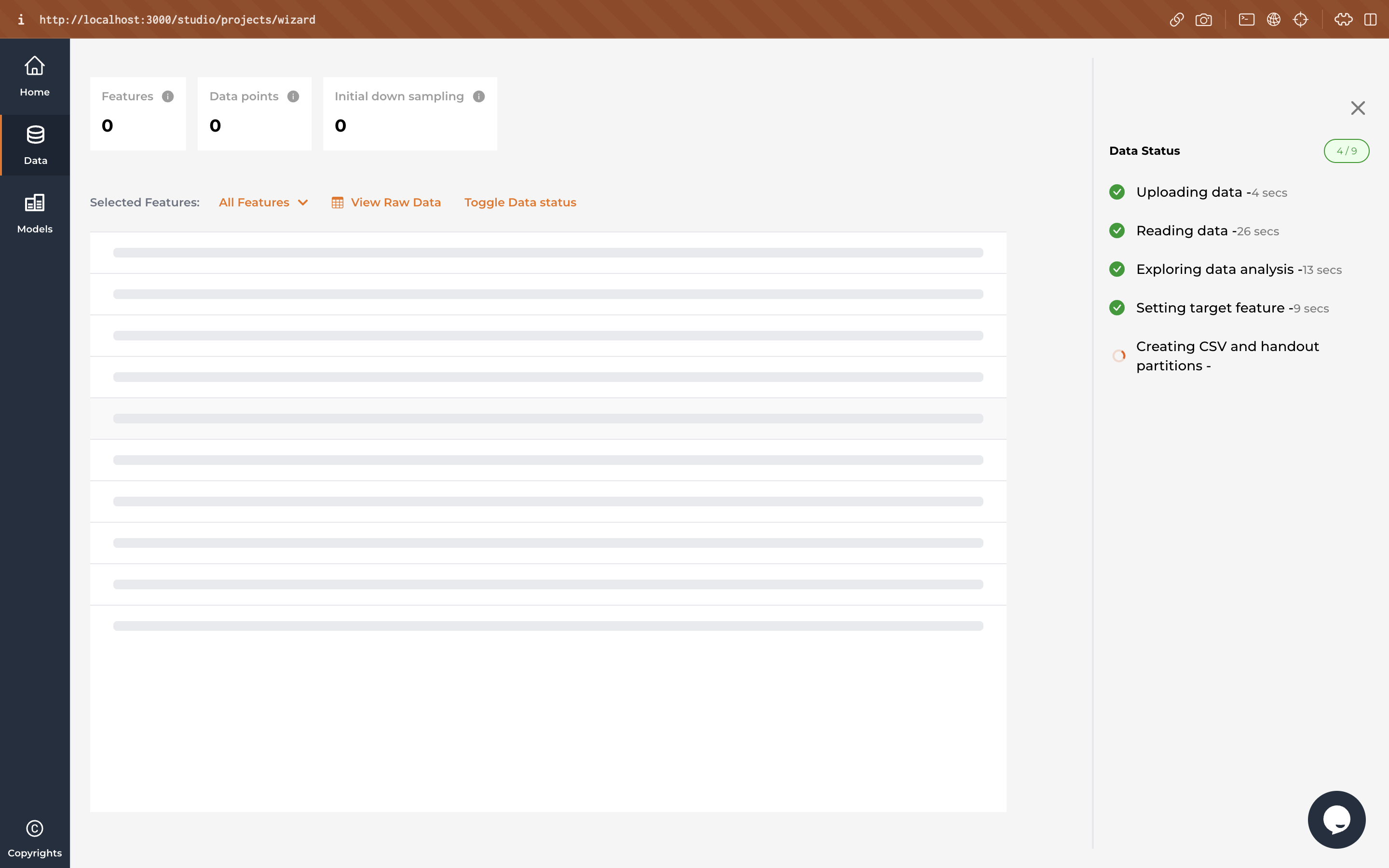Click the globe icon in the top bar
Image resolution: width=1389 pixels, height=868 pixels.
pyautogui.click(x=1274, y=19)
